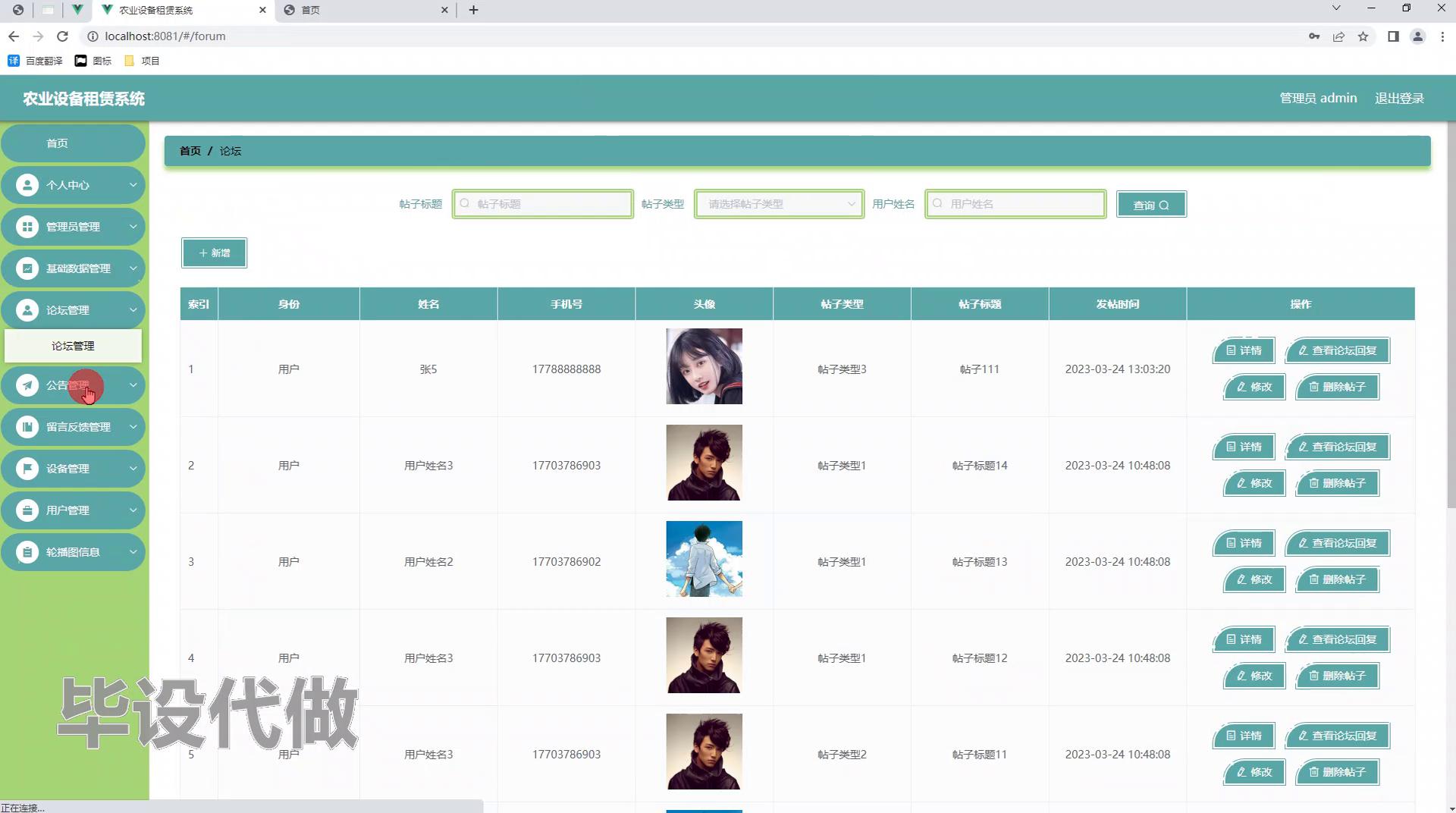
Task: Click the avatar thumbnail in 帖子标题13 row
Action: point(704,559)
